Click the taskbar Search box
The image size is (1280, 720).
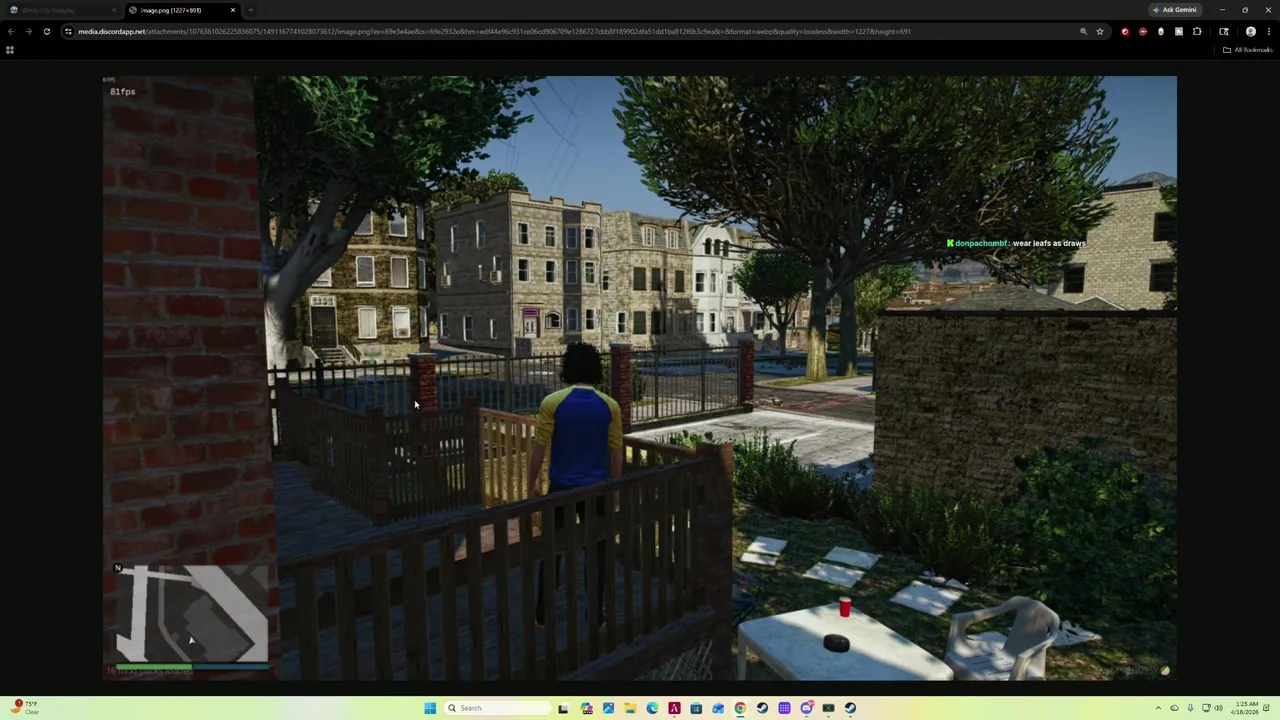(498, 708)
